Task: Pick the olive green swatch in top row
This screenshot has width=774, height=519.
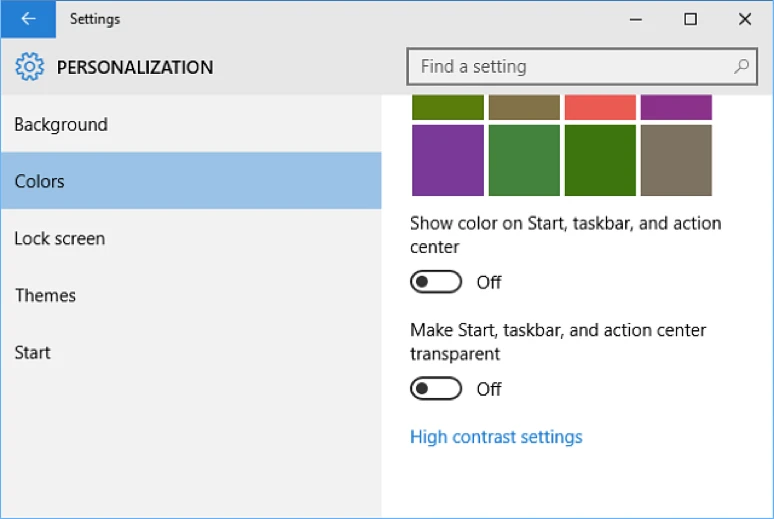Action: (x=448, y=107)
